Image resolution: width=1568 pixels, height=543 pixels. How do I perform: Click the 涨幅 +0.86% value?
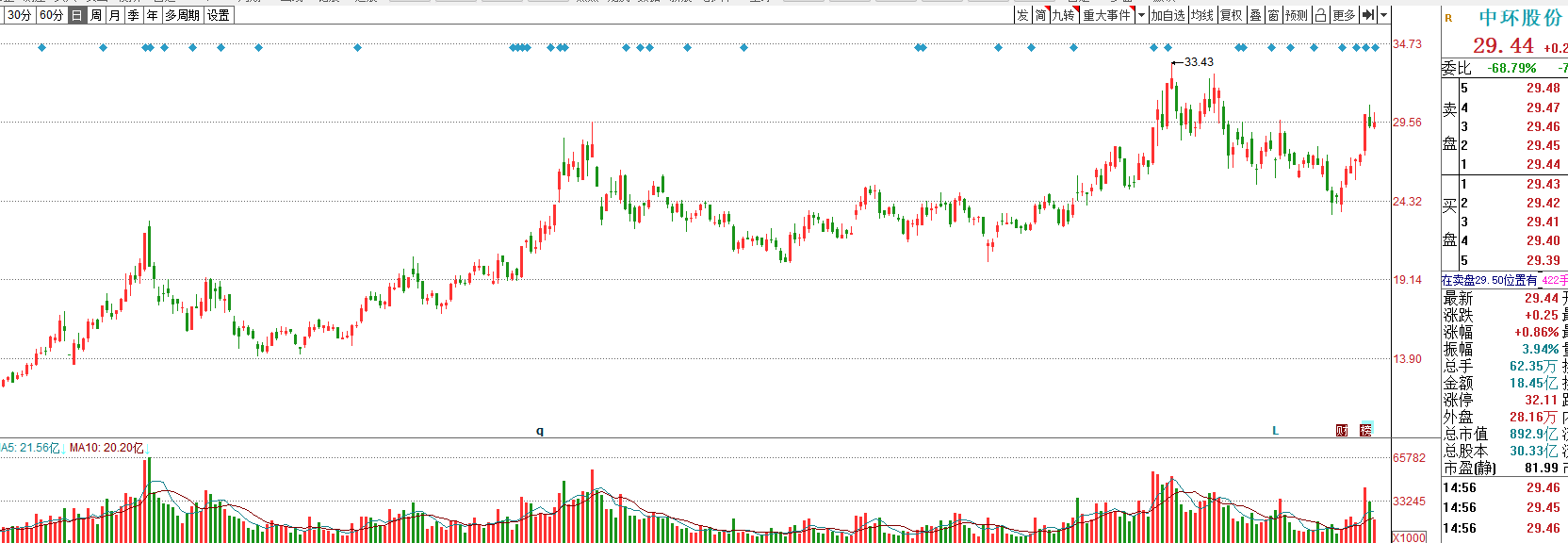1536,332
